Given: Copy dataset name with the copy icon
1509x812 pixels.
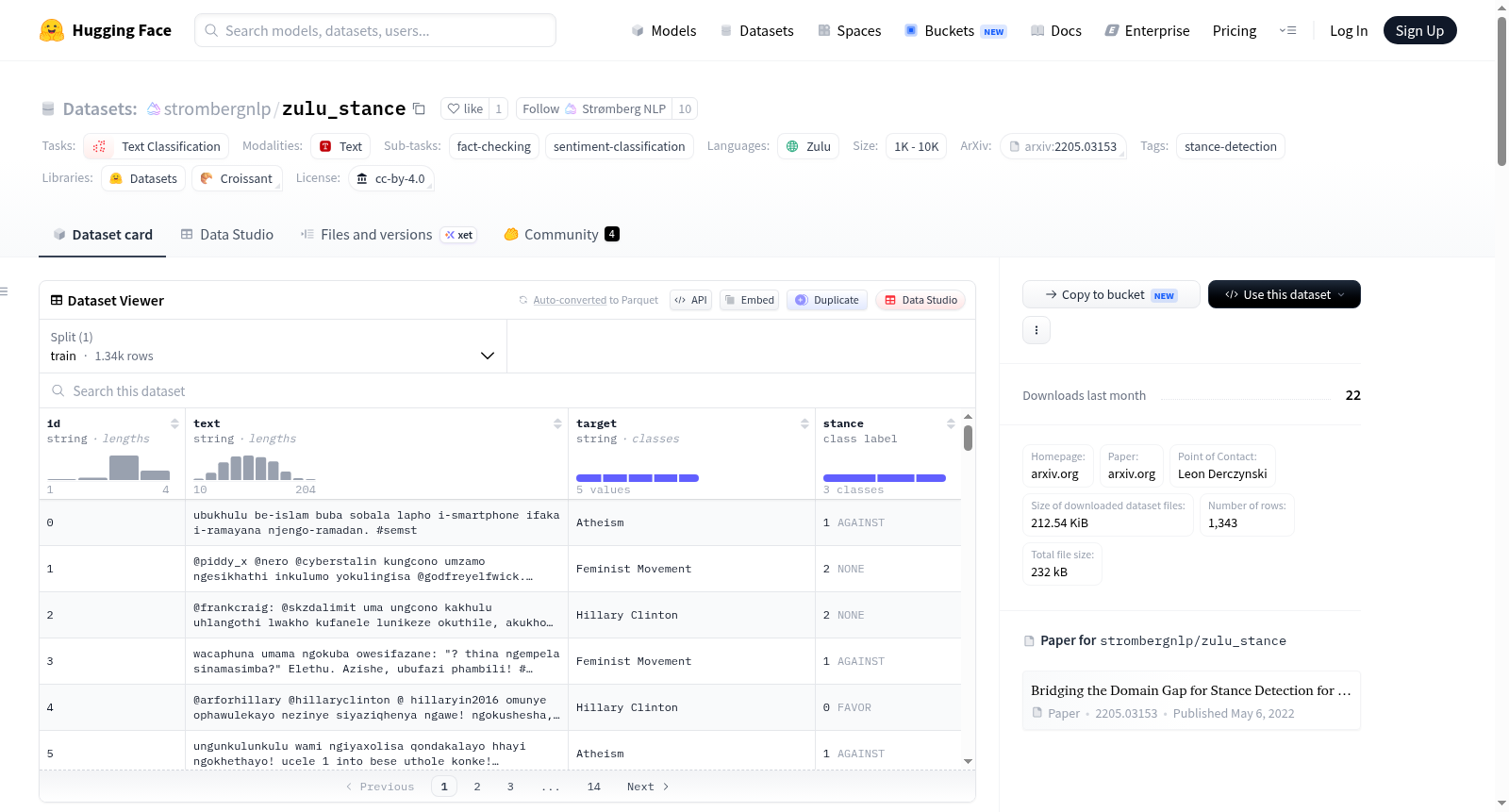Looking at the screenshot, I should [x=419, y=108].
